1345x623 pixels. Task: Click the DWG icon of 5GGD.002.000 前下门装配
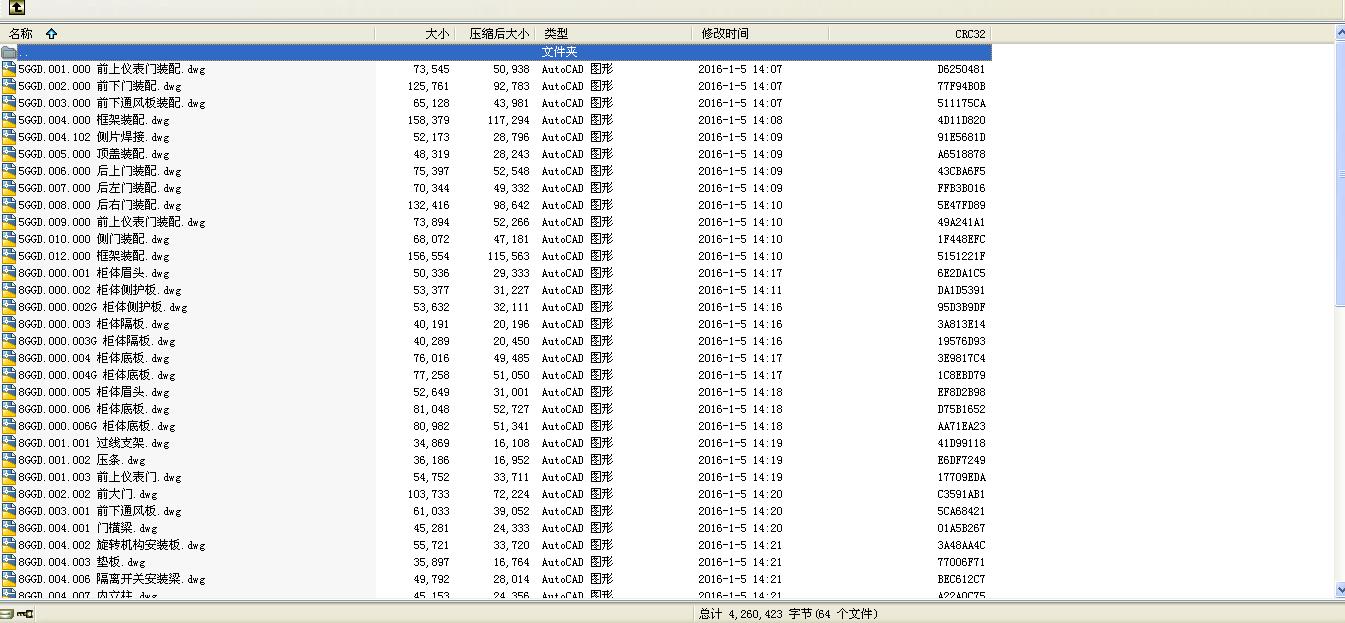9,86
